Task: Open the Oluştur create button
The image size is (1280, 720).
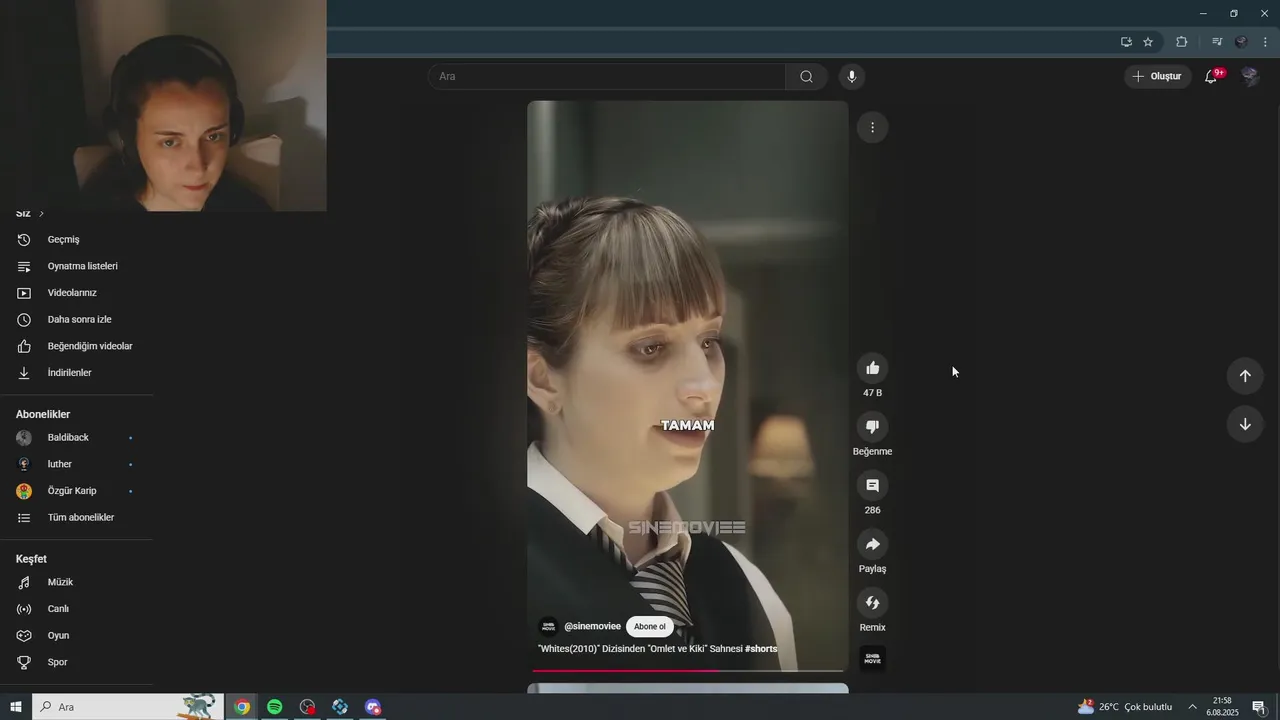Action: pos(1157,76)
